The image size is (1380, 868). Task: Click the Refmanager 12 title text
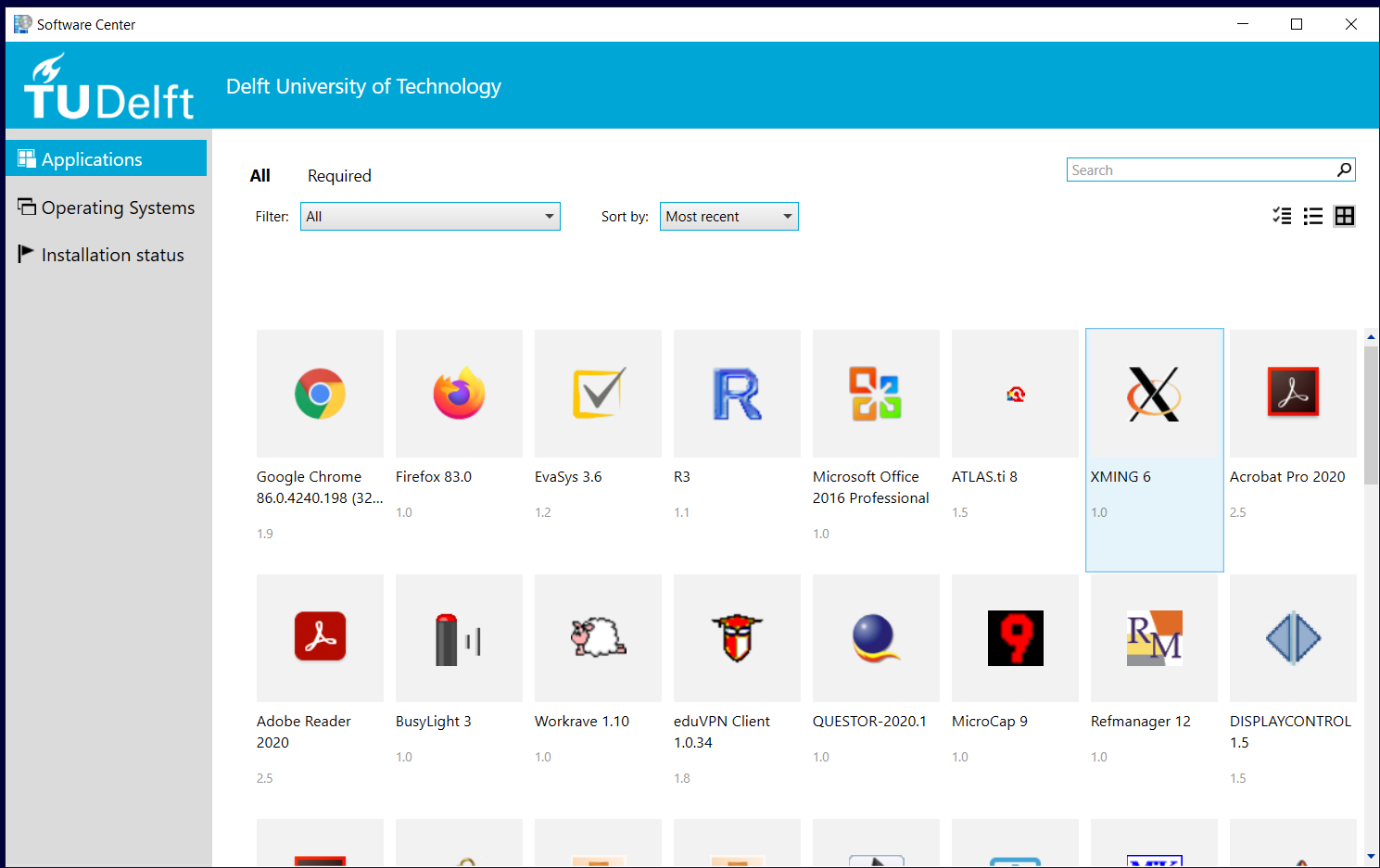[x=1141, y=722]
